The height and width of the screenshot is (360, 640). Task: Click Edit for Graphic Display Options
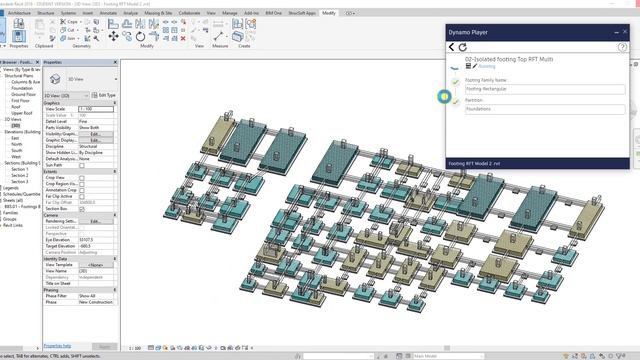(x=96, y=140)
